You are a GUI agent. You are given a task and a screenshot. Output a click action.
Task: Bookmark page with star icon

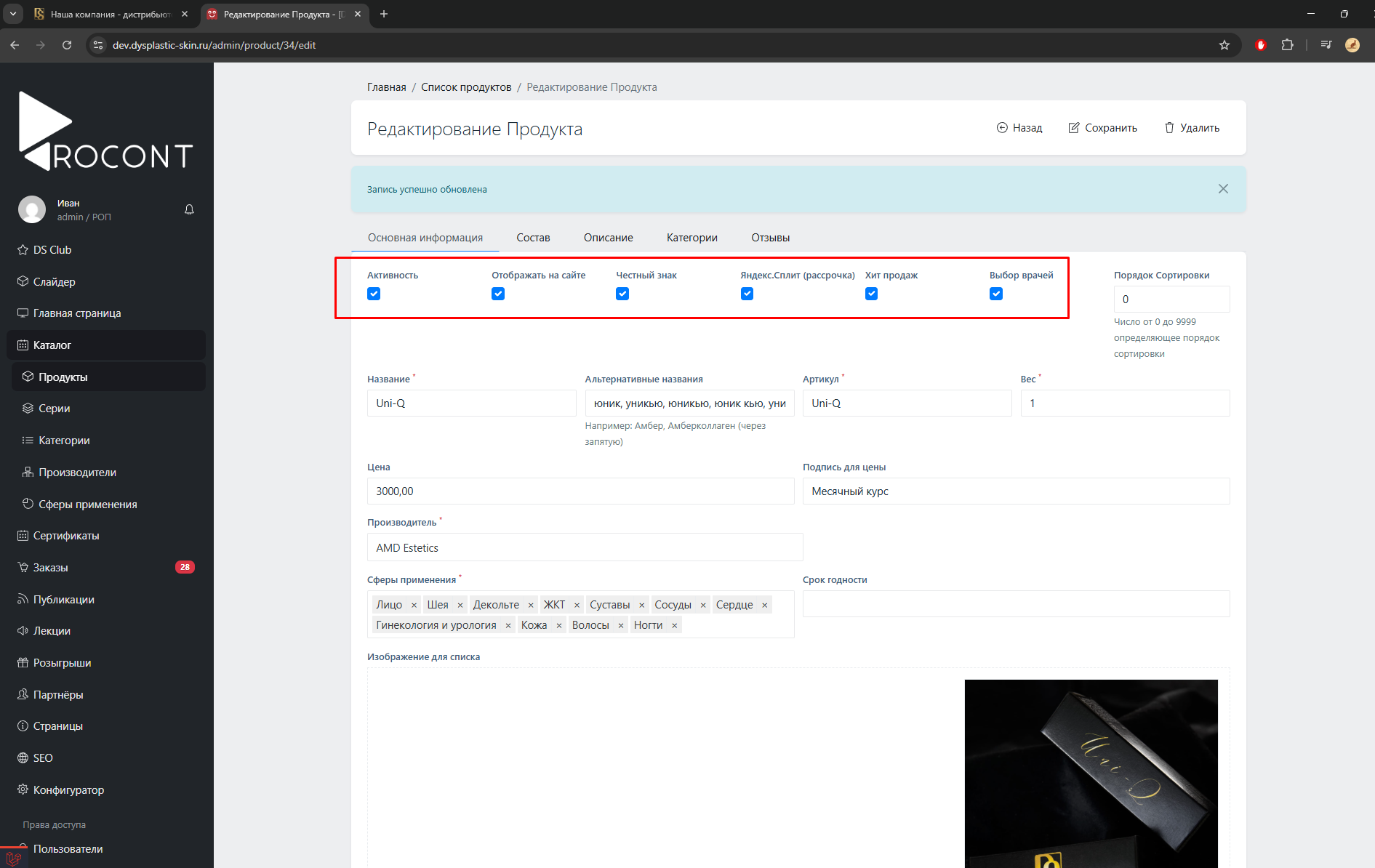(1224, 45)
